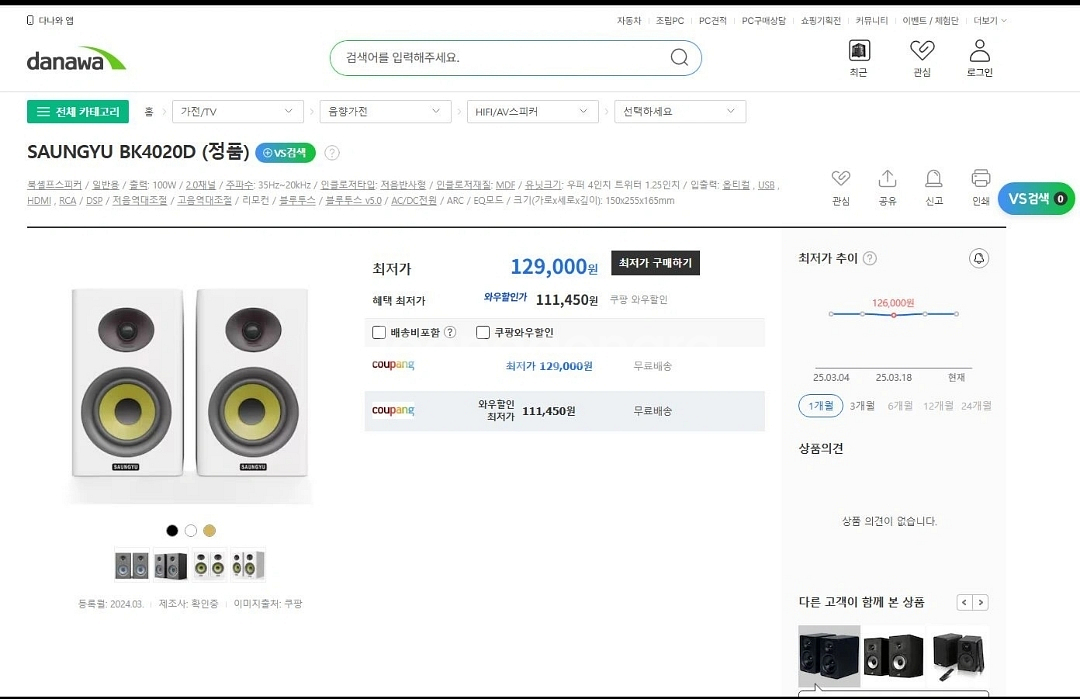Click the 최저가 129,000원 coupang price link
Screen dimensions: 1080x699
coord(549,366)
